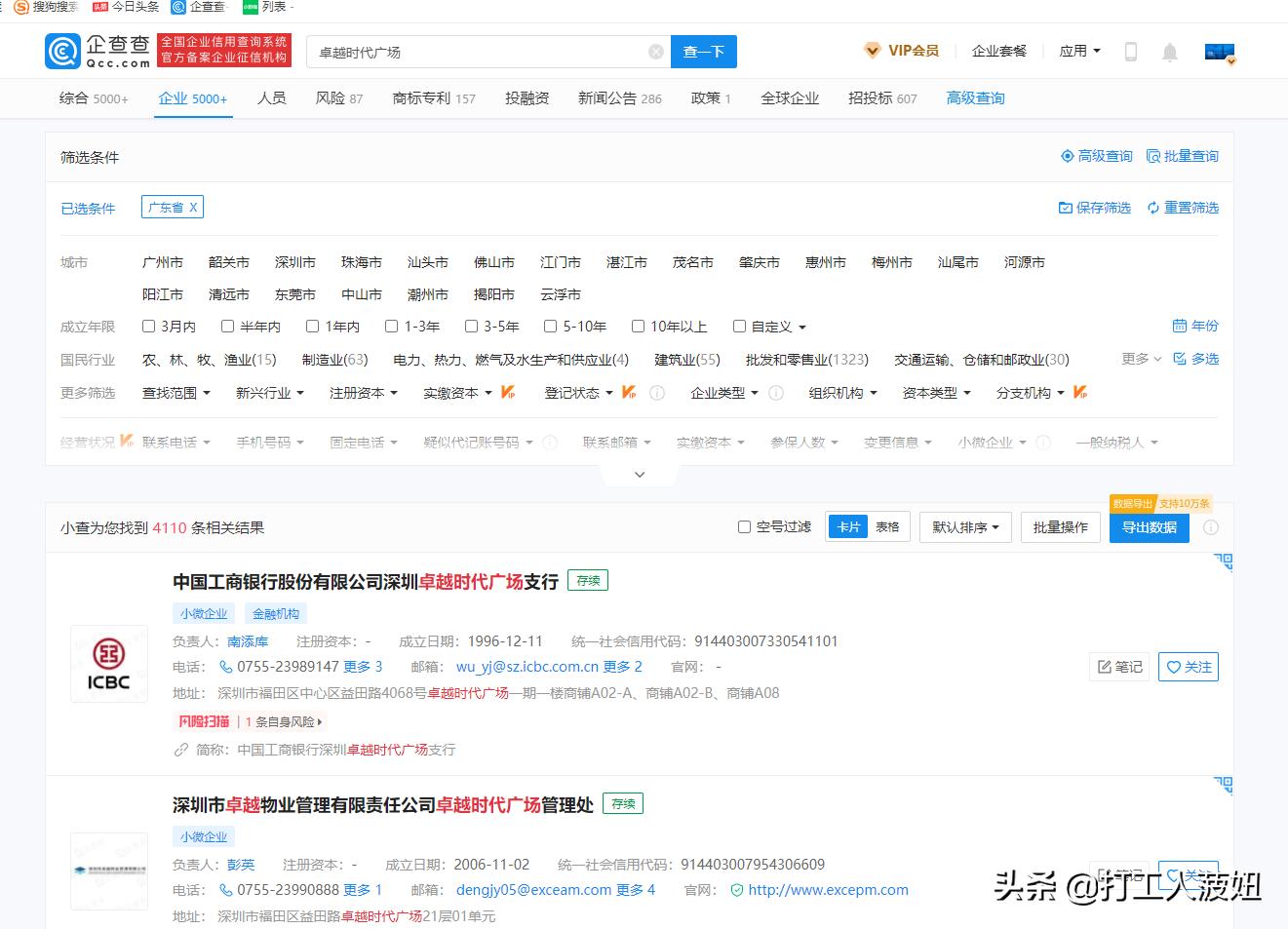The height and width of the screenshot is (929, 1288).
Task: Open the 默认排序 dropdown
Action: 964,526
